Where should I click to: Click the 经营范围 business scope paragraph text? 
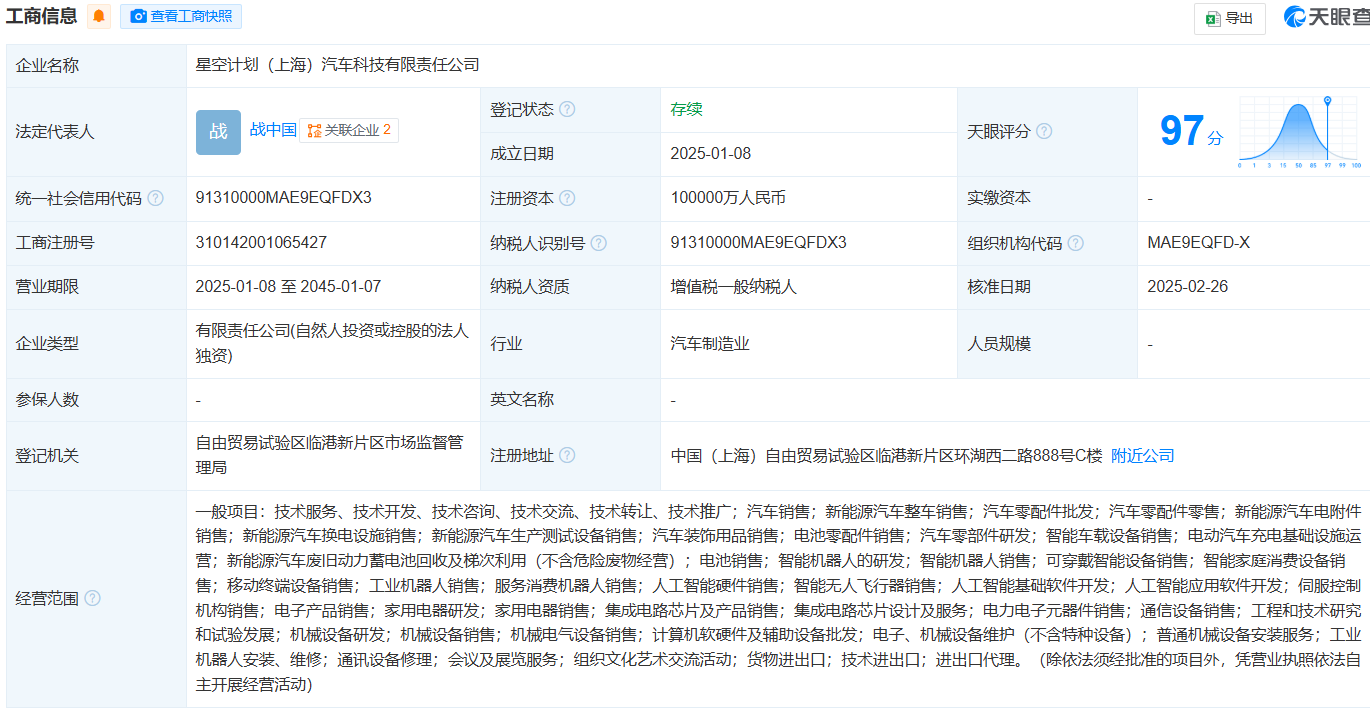[779, 598]
